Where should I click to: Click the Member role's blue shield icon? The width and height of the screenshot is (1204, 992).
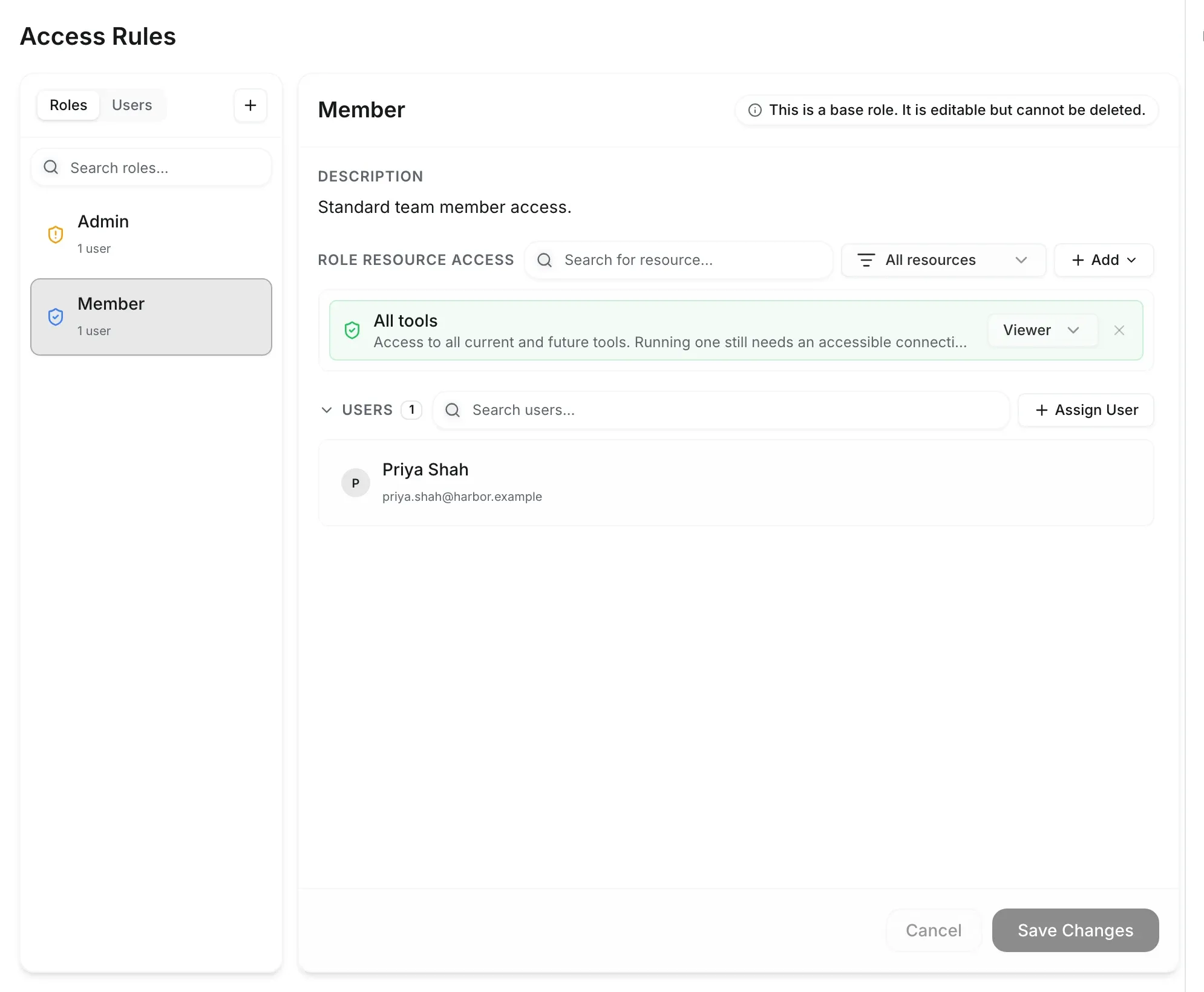coord(56,317)
